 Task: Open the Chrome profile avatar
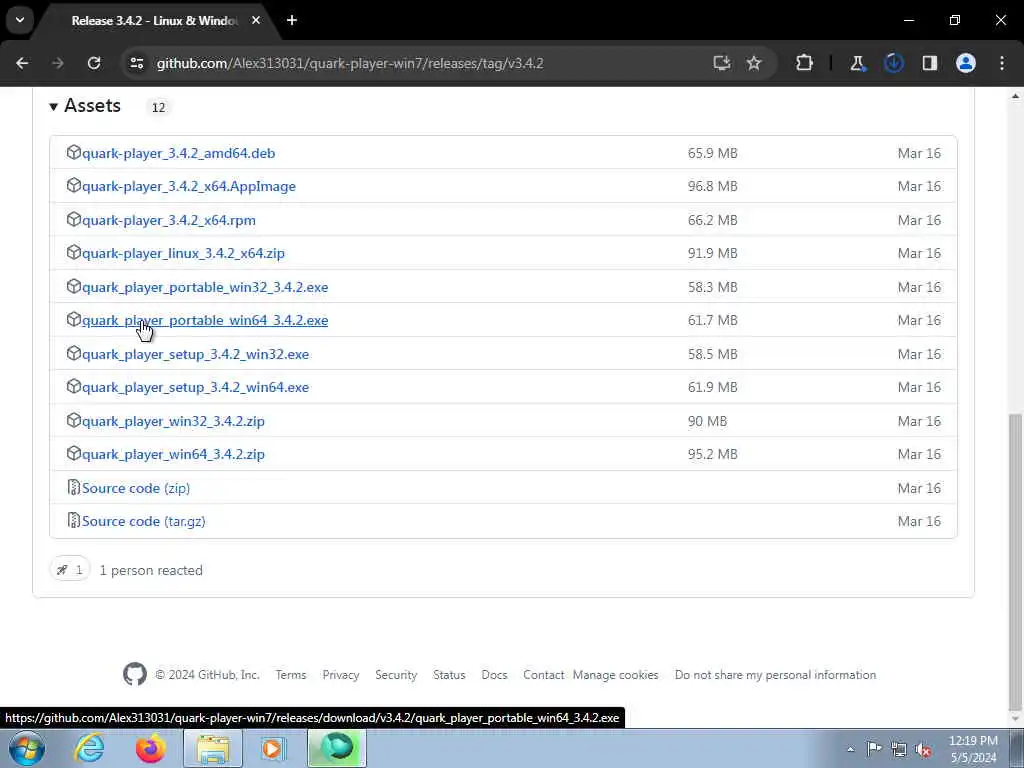click(x=966, y=63)
